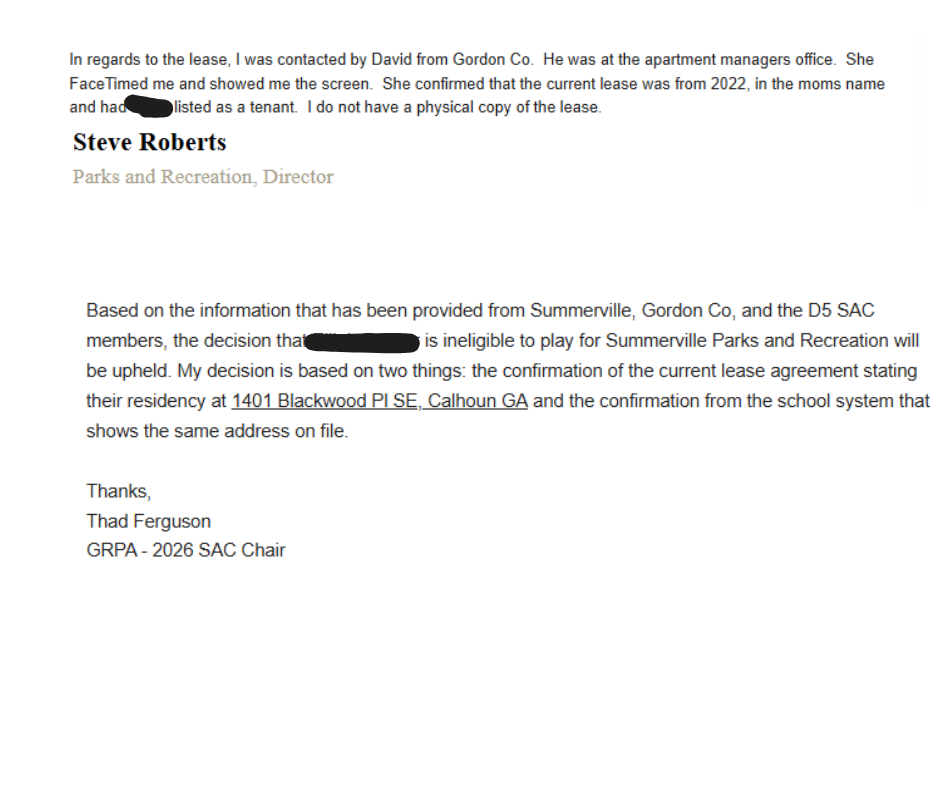Open the 1401 Blackwood Pl SE address link

pyautogui.click(x=379, y=402)
